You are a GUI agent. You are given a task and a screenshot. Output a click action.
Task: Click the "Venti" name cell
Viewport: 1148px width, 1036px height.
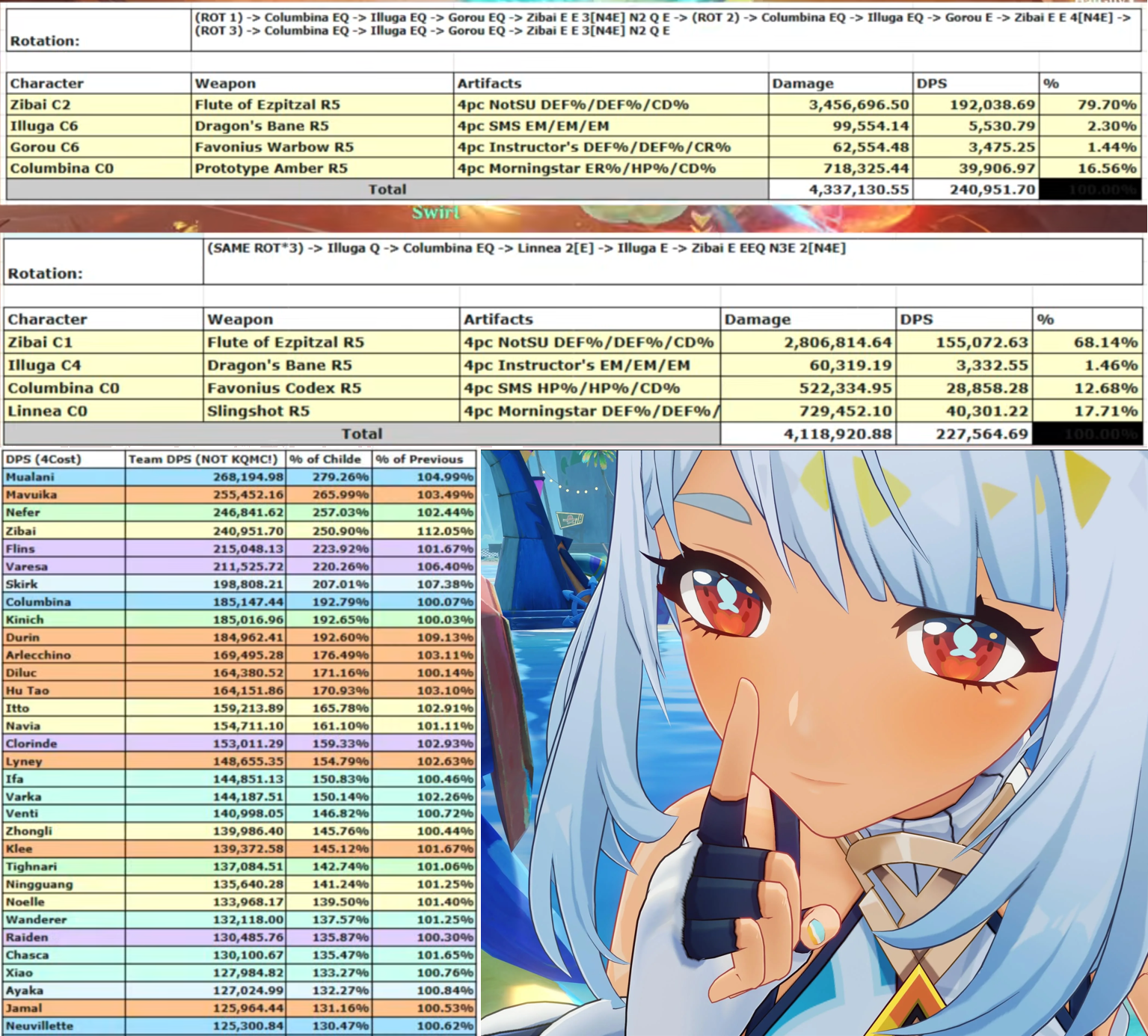64,813
